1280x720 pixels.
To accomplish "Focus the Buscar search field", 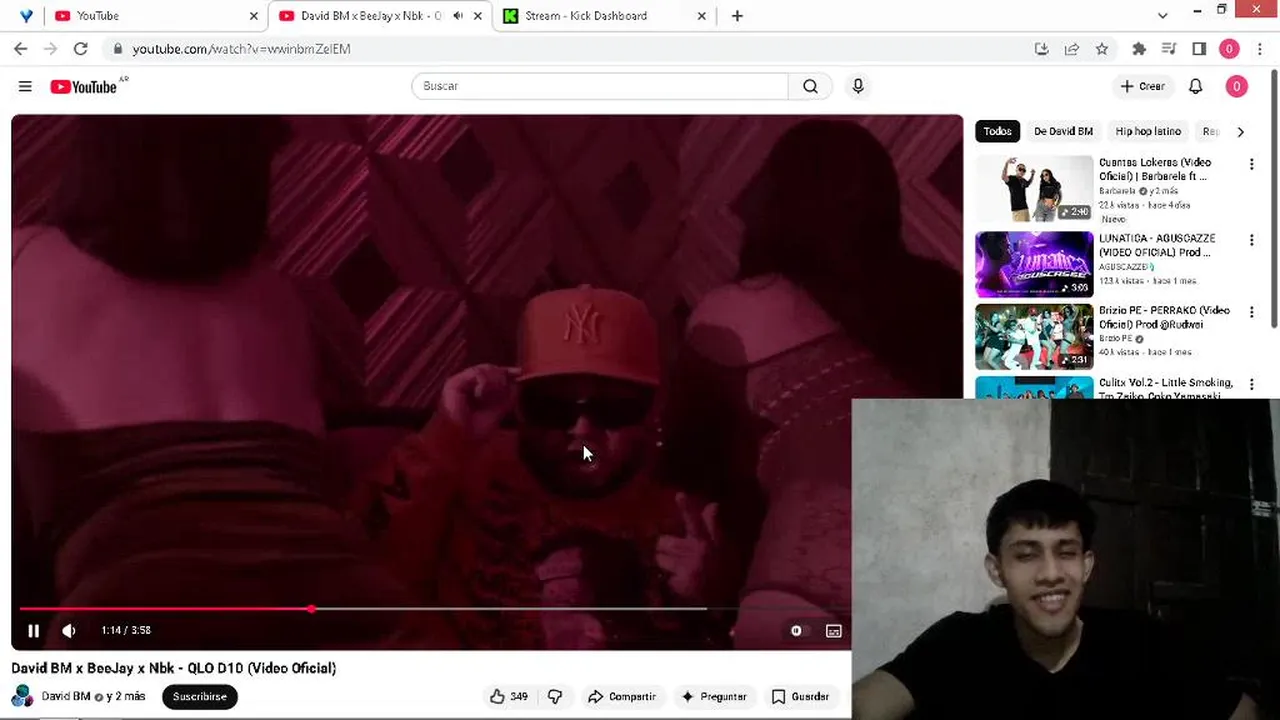I will pyautogui.click(x=600, y=86).
